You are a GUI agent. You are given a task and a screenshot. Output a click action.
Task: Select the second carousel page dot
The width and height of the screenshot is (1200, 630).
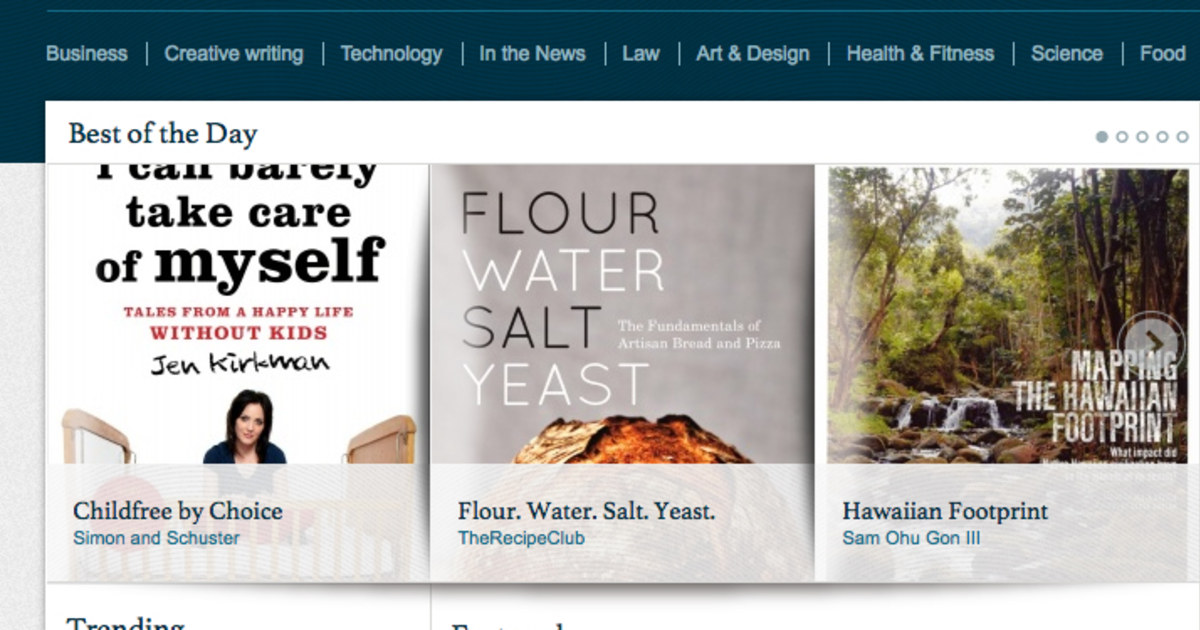1122,136
